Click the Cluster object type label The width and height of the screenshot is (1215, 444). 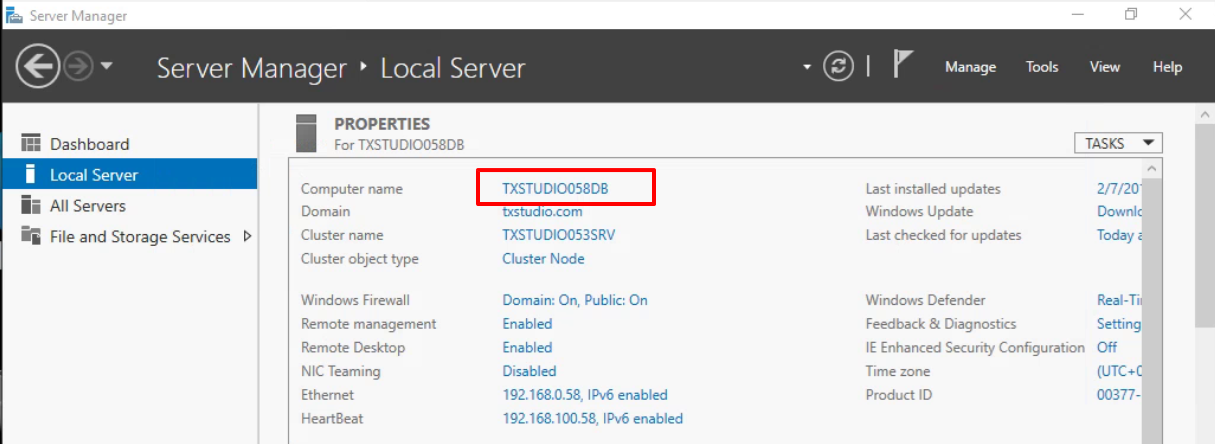click(x=360, y=258)
